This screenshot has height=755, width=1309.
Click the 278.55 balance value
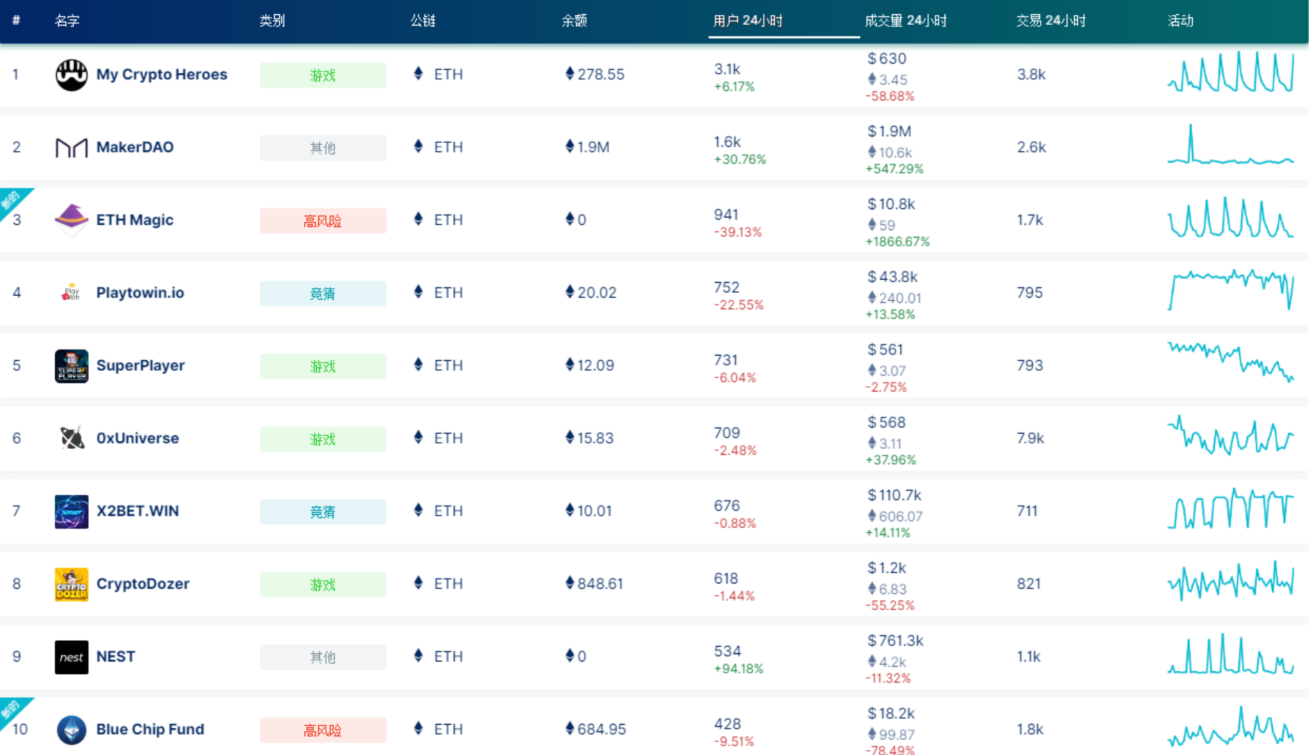pyautogui.click(x=601, y=74)
